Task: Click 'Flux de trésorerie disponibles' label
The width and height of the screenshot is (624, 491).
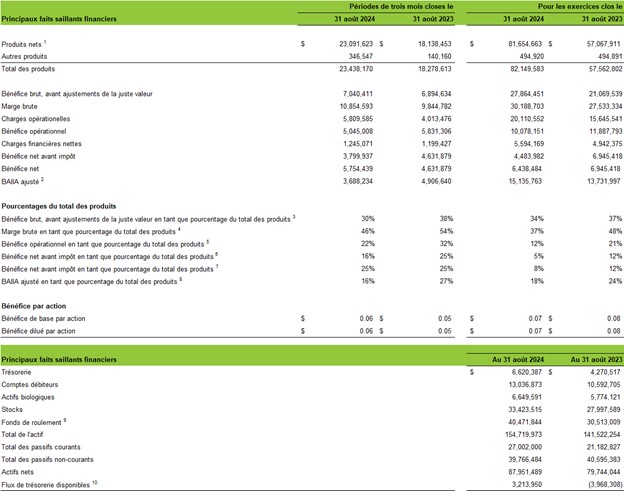Action: coord(46,485)
